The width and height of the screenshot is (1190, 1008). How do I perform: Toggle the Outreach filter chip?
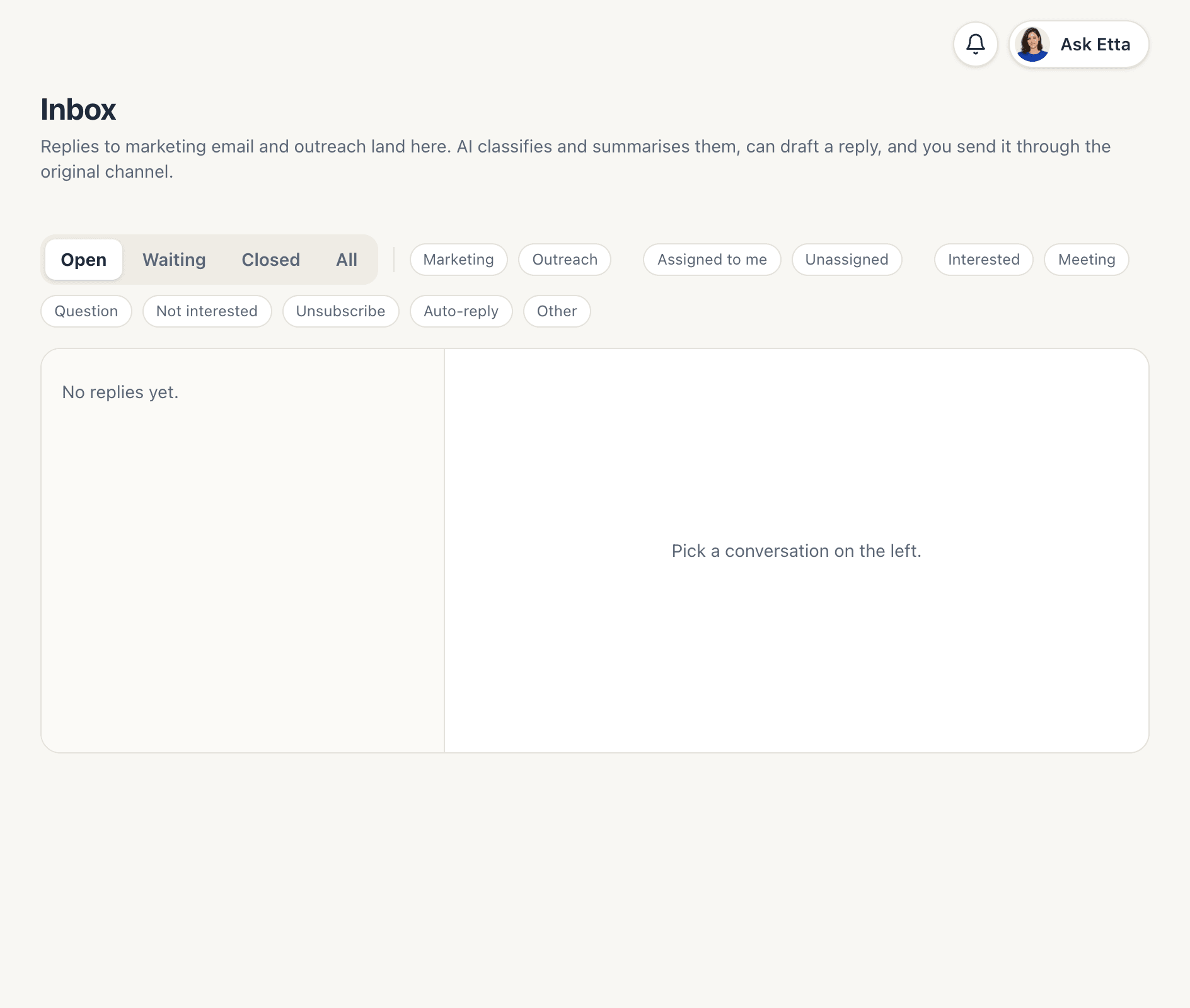(x=565, y=260)
